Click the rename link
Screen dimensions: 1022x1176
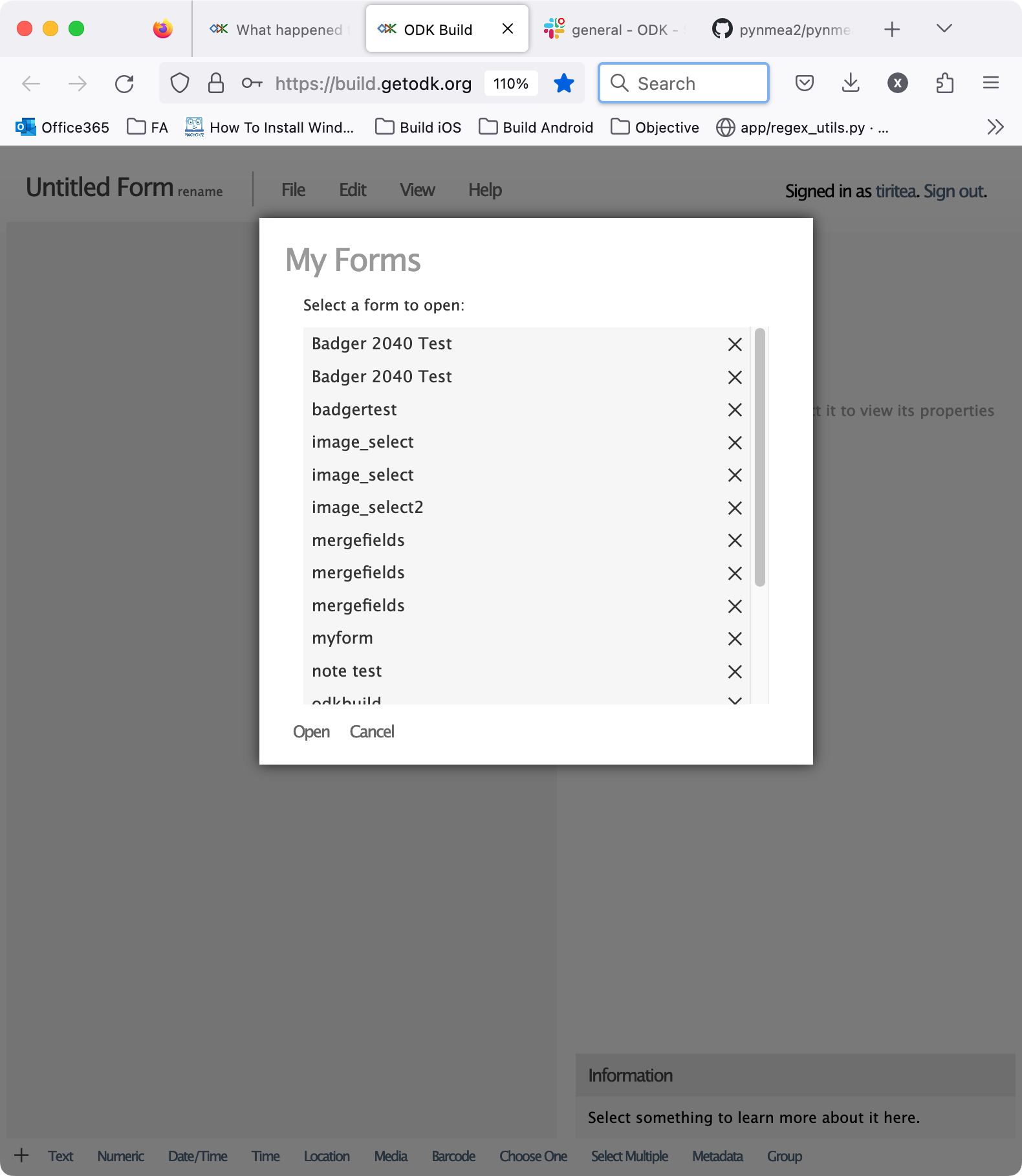[x=200, y=191]
